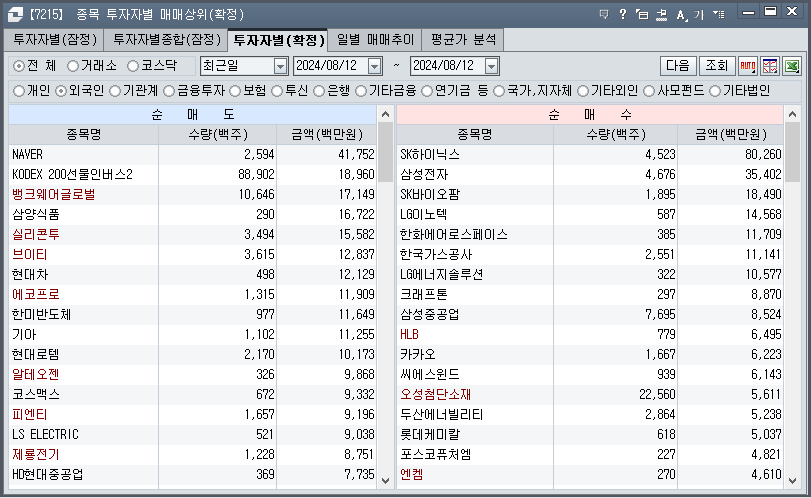Viewport: 811px width, 498px height.
Task: Select LS ELECTRIC row
Action: click(192, 434)
